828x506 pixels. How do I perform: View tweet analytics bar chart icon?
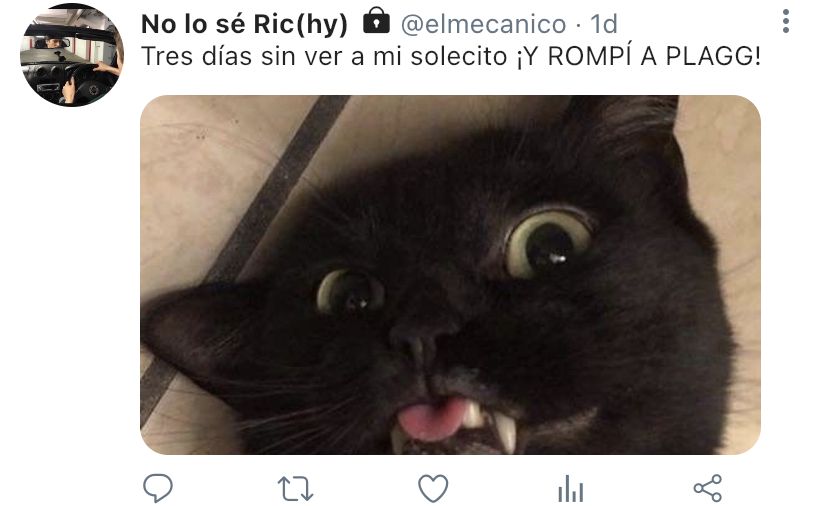pos(571,488)
